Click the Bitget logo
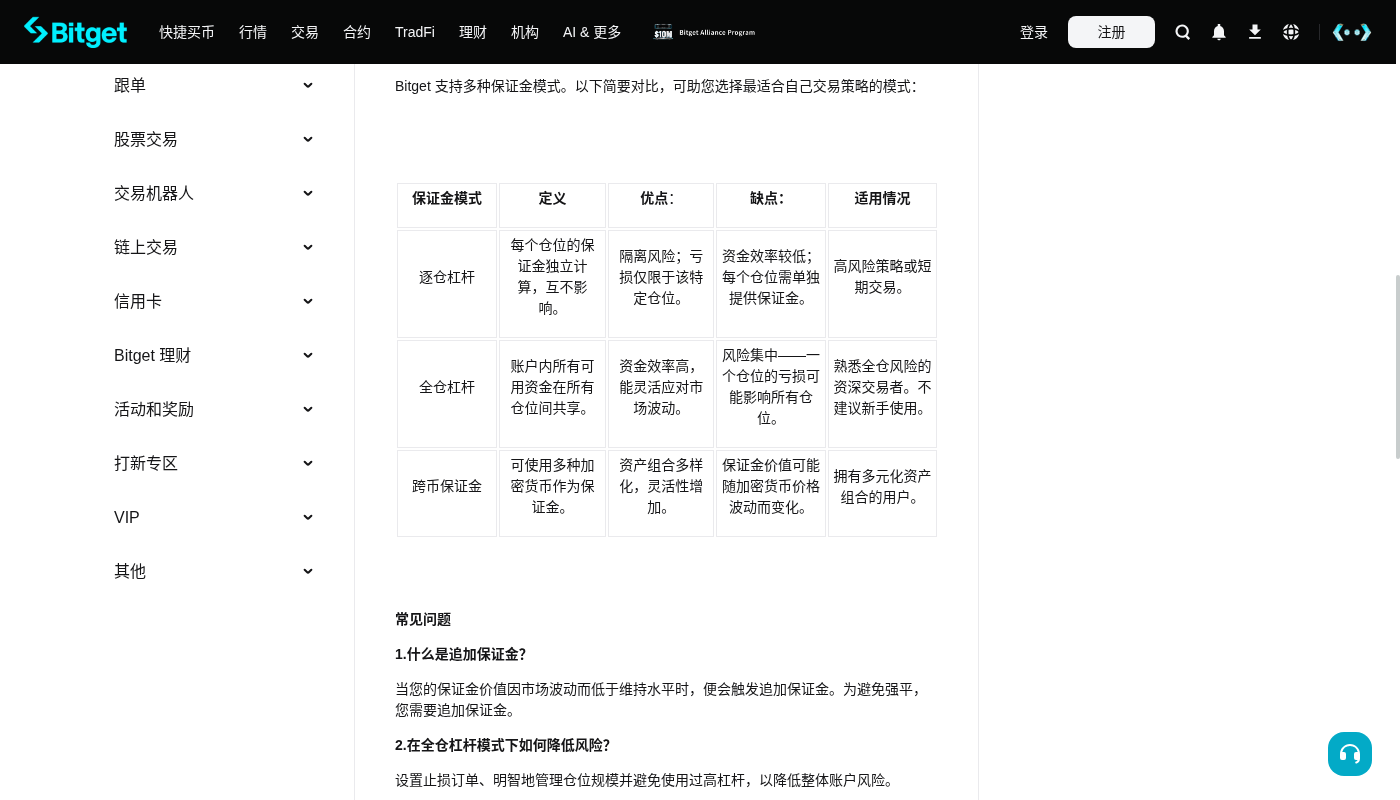This screenshot has width=1400, height=800. click(75, 32)
